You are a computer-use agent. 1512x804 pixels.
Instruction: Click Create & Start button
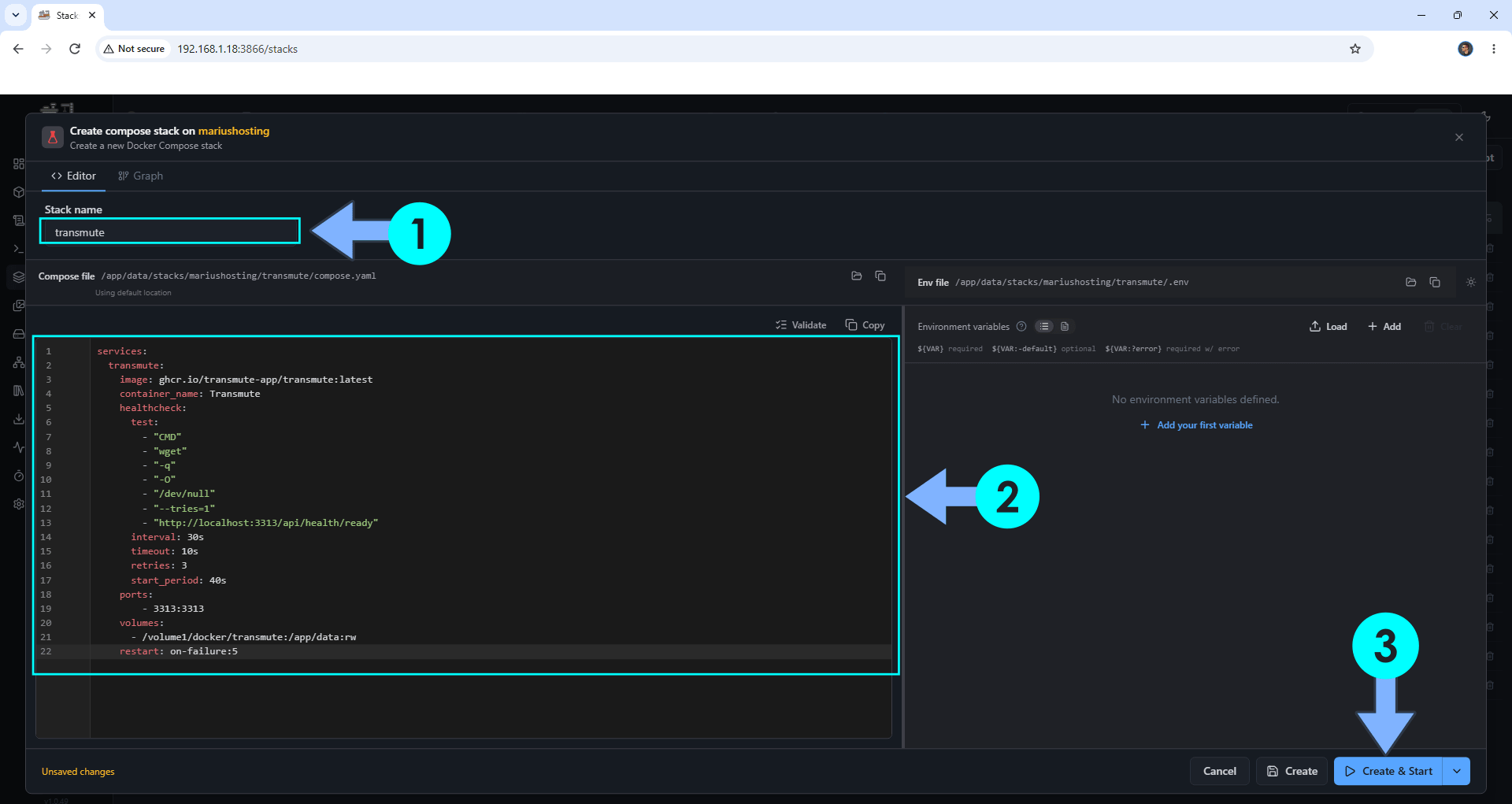point(1388,772)
